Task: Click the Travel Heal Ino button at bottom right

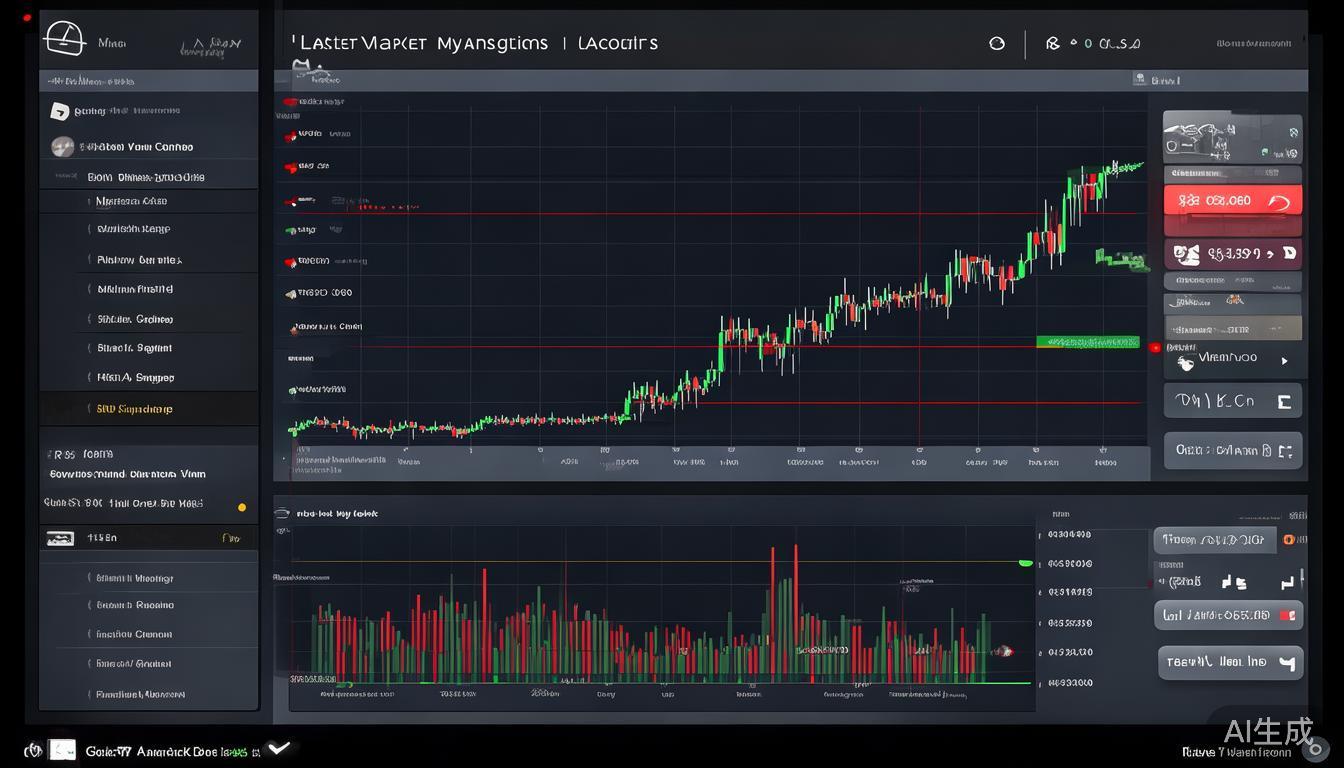Action: [x=1230, y=661]
